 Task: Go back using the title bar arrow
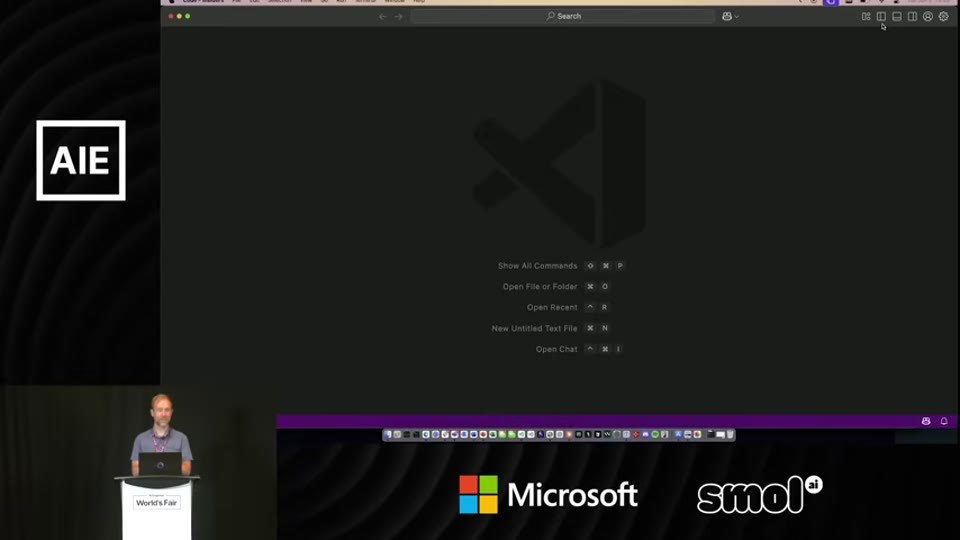point(383,17)
